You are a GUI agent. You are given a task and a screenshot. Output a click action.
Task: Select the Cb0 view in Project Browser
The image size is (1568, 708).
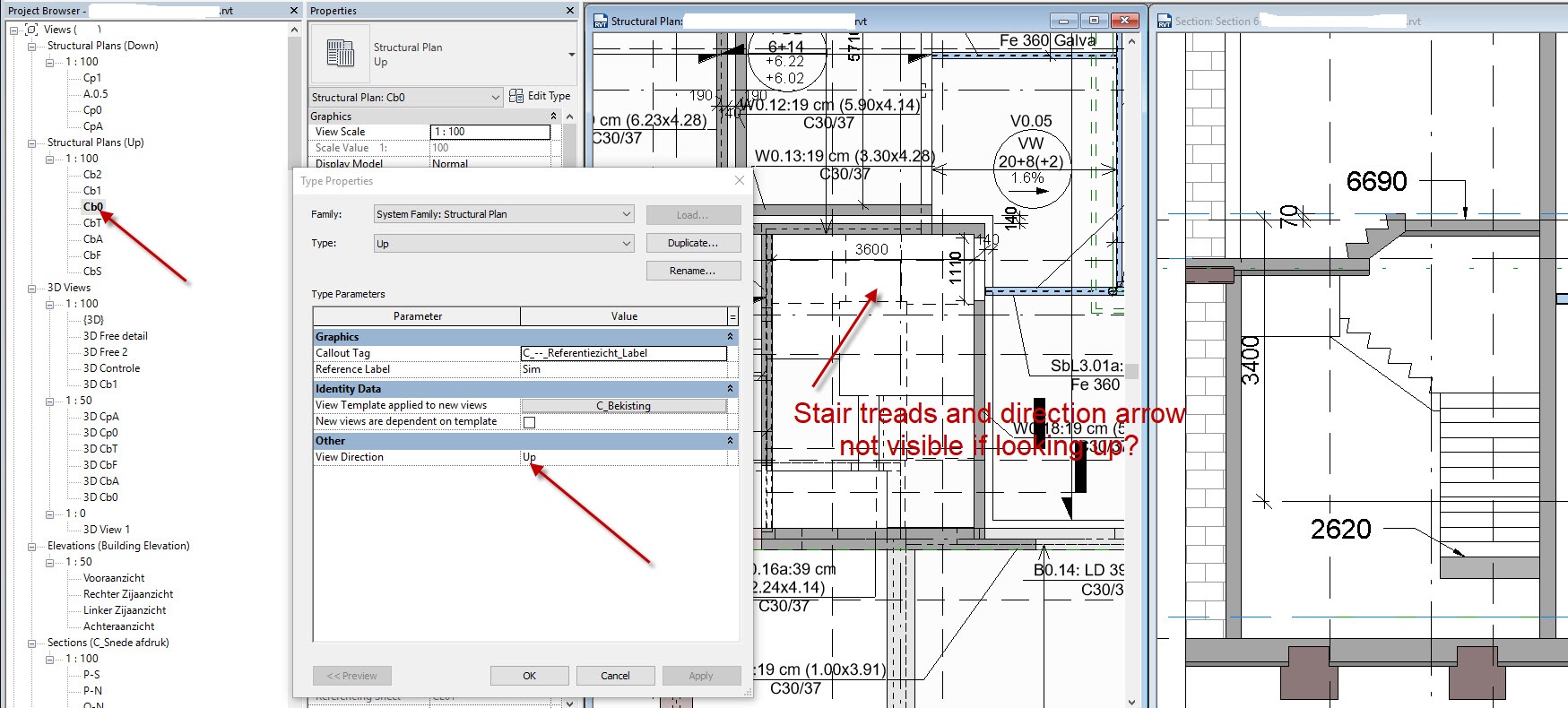(x=93, y=207)
